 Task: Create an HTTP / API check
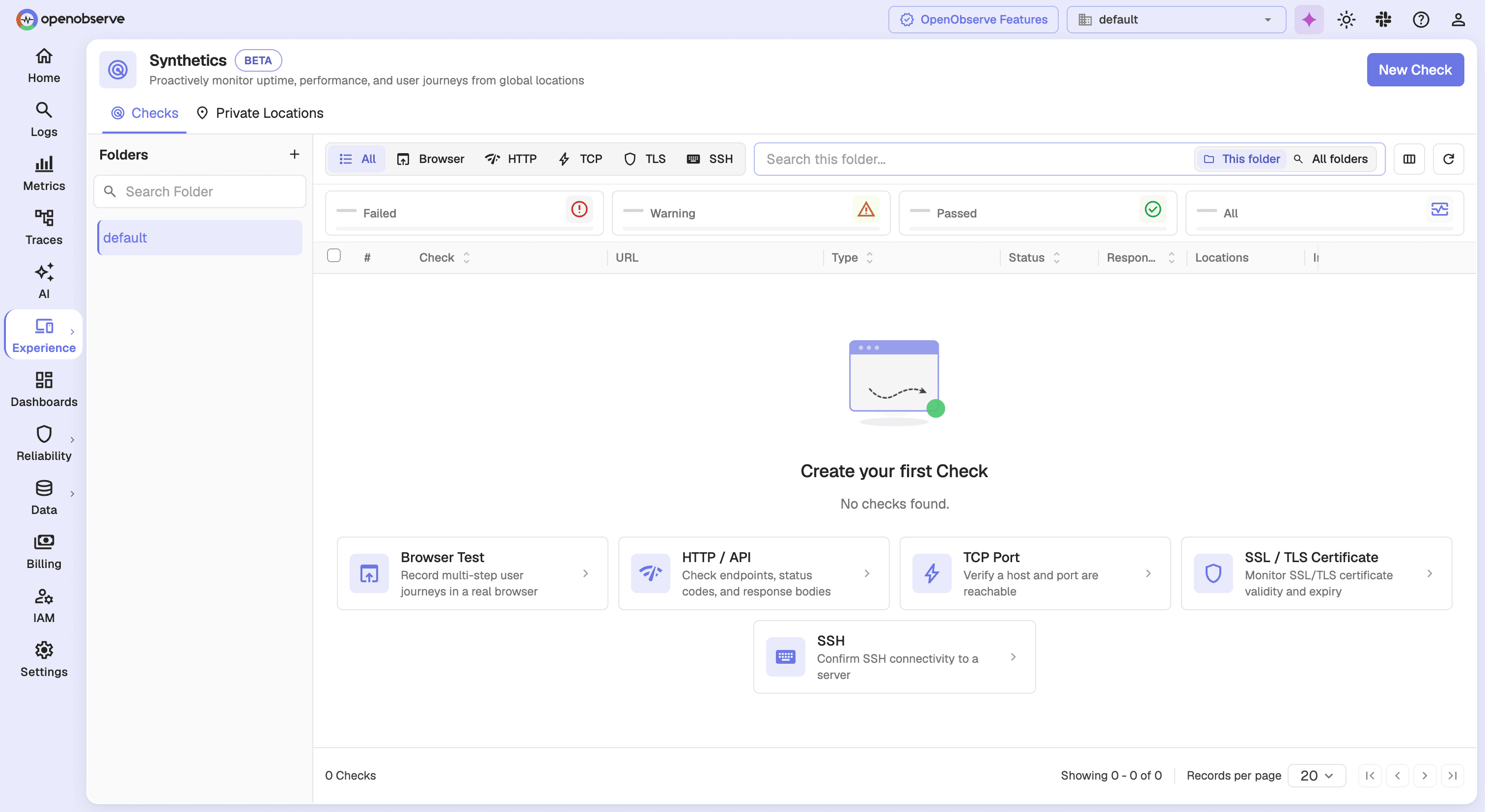(x=753, y=573)
